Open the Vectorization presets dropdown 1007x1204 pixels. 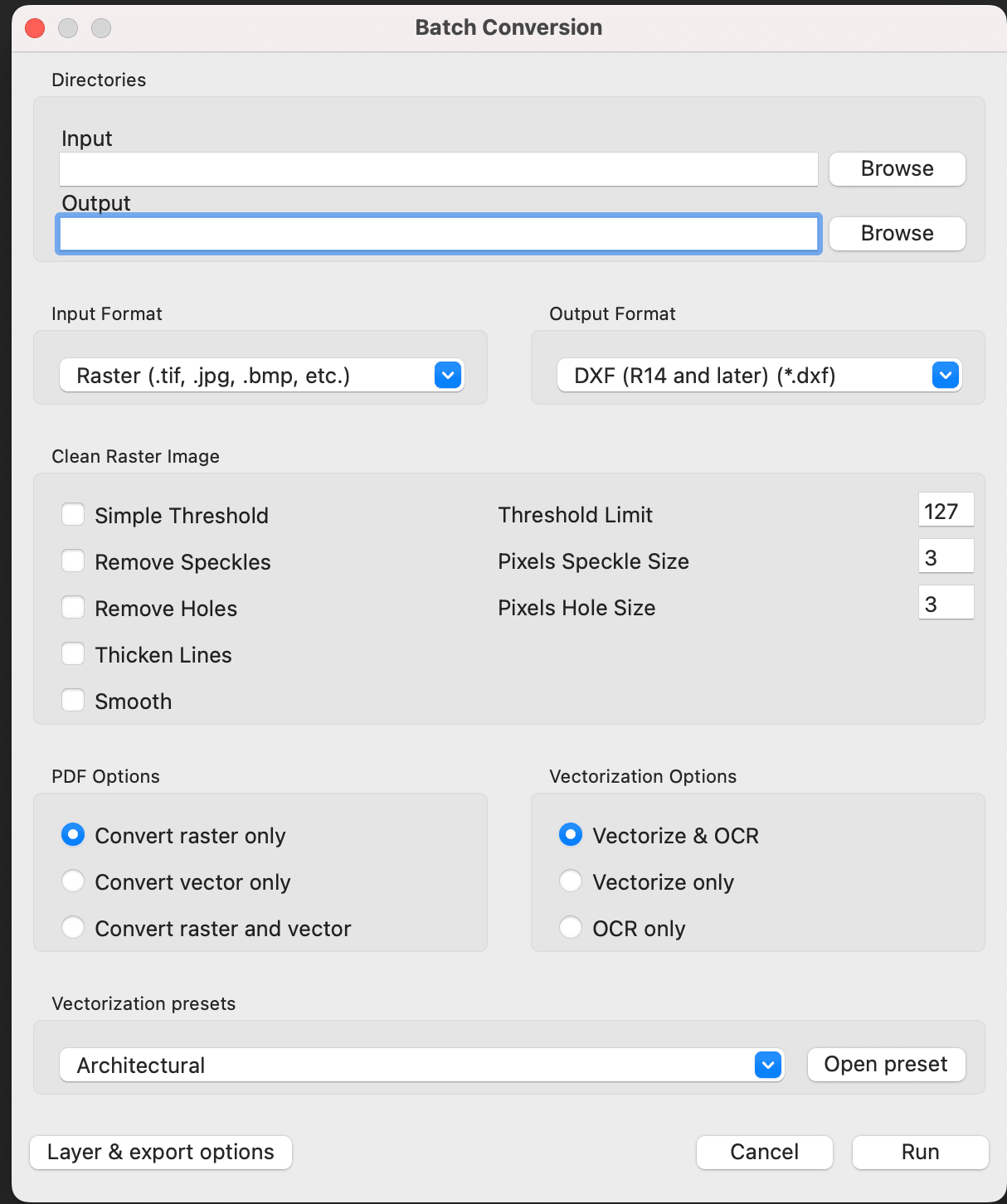[766, 1065]
